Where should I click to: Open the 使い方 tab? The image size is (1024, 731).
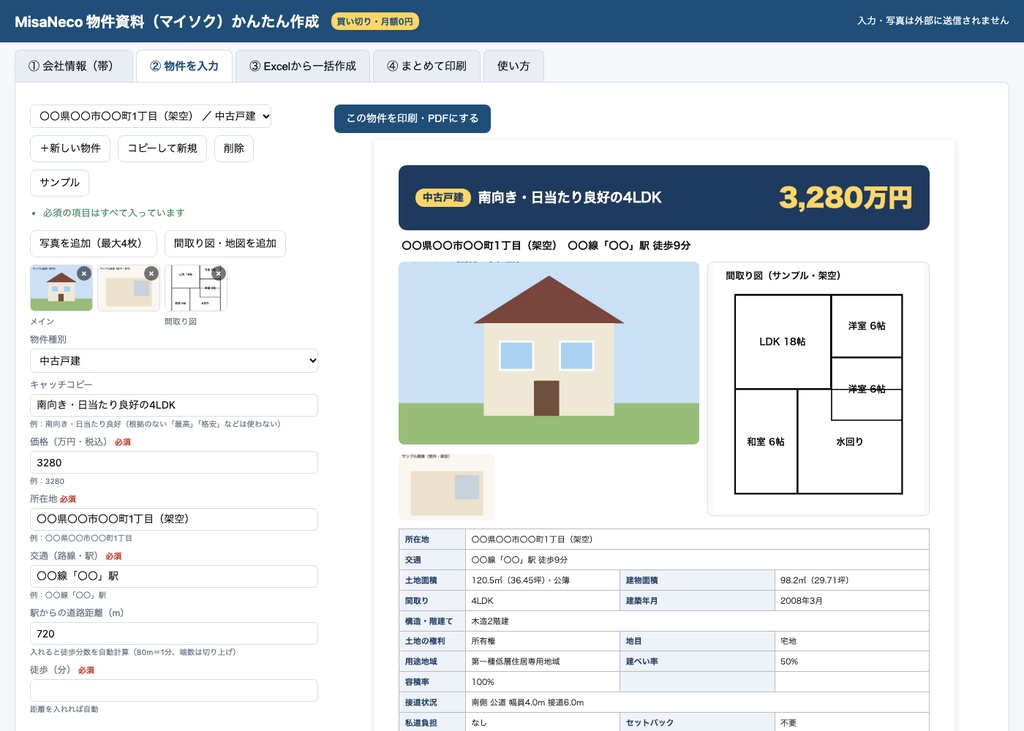click(513, 66)
